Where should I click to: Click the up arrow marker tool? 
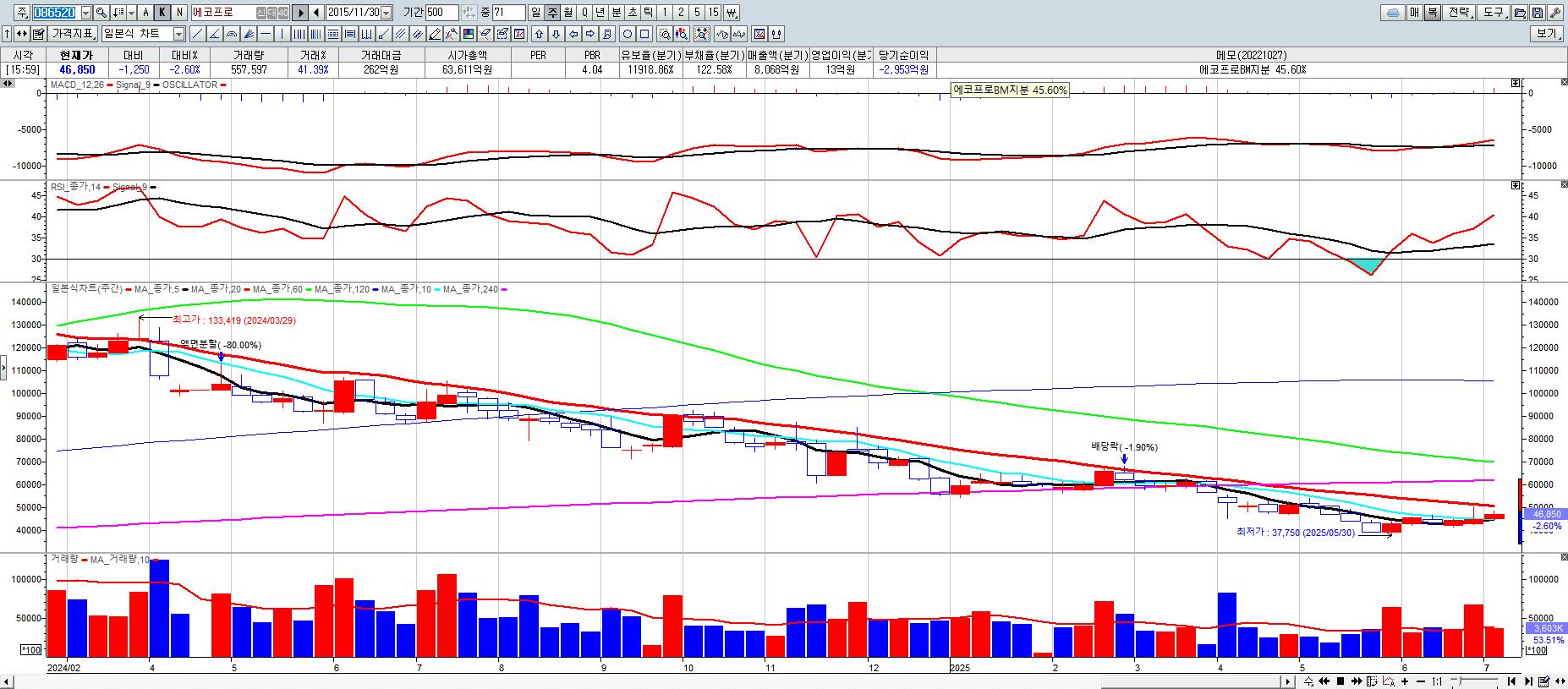(539, 34)
